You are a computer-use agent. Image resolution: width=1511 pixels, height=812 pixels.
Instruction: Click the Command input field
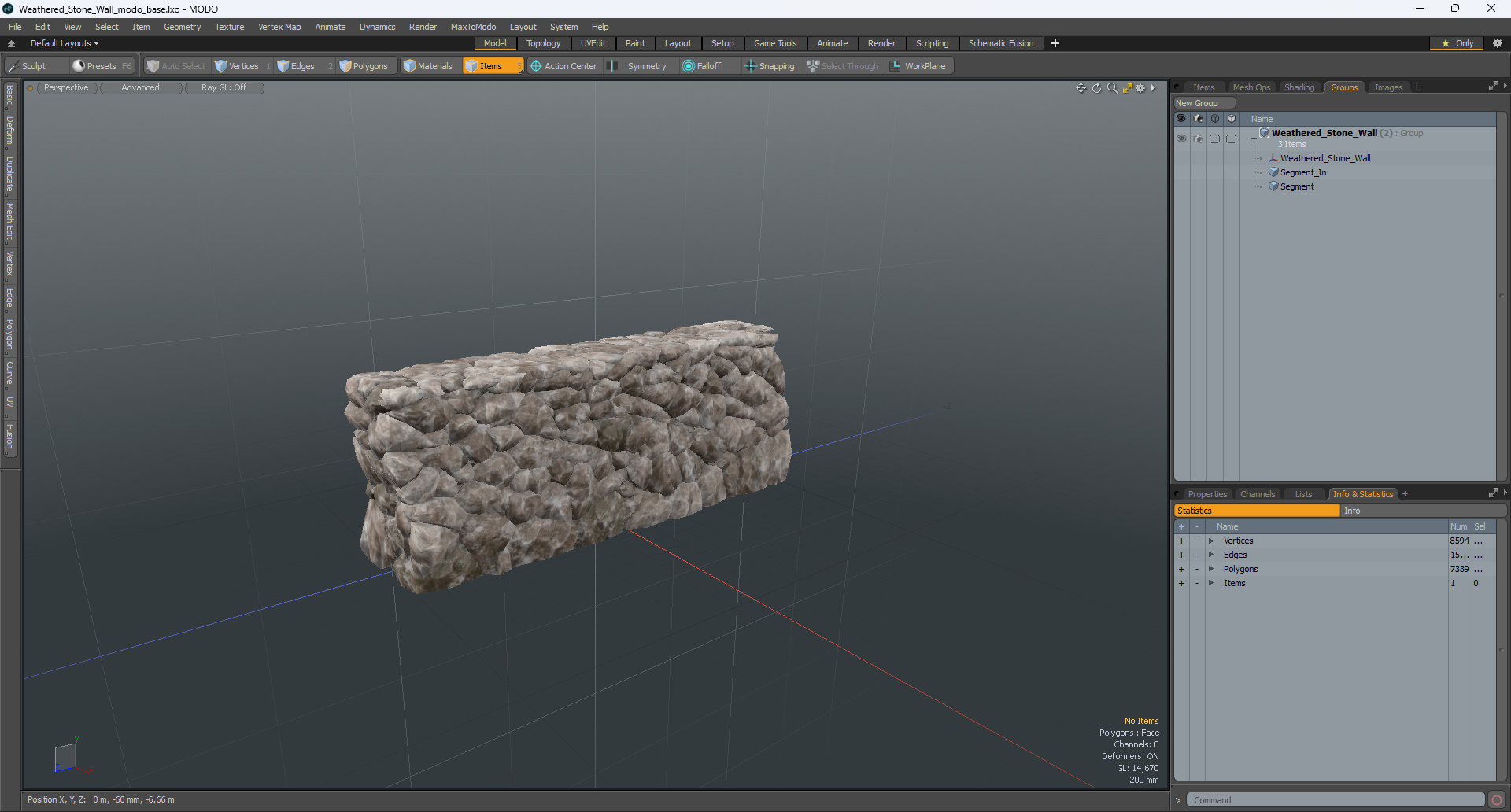1336,800
